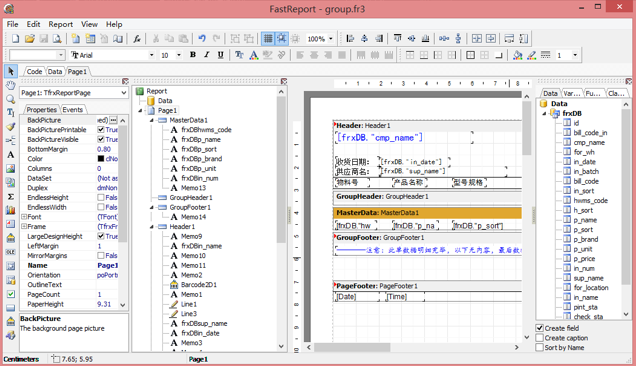Image resolution: width=636 pixels, height=366 pixels.
Task: Select the MasterData1 band in design area
Action: 428,213
